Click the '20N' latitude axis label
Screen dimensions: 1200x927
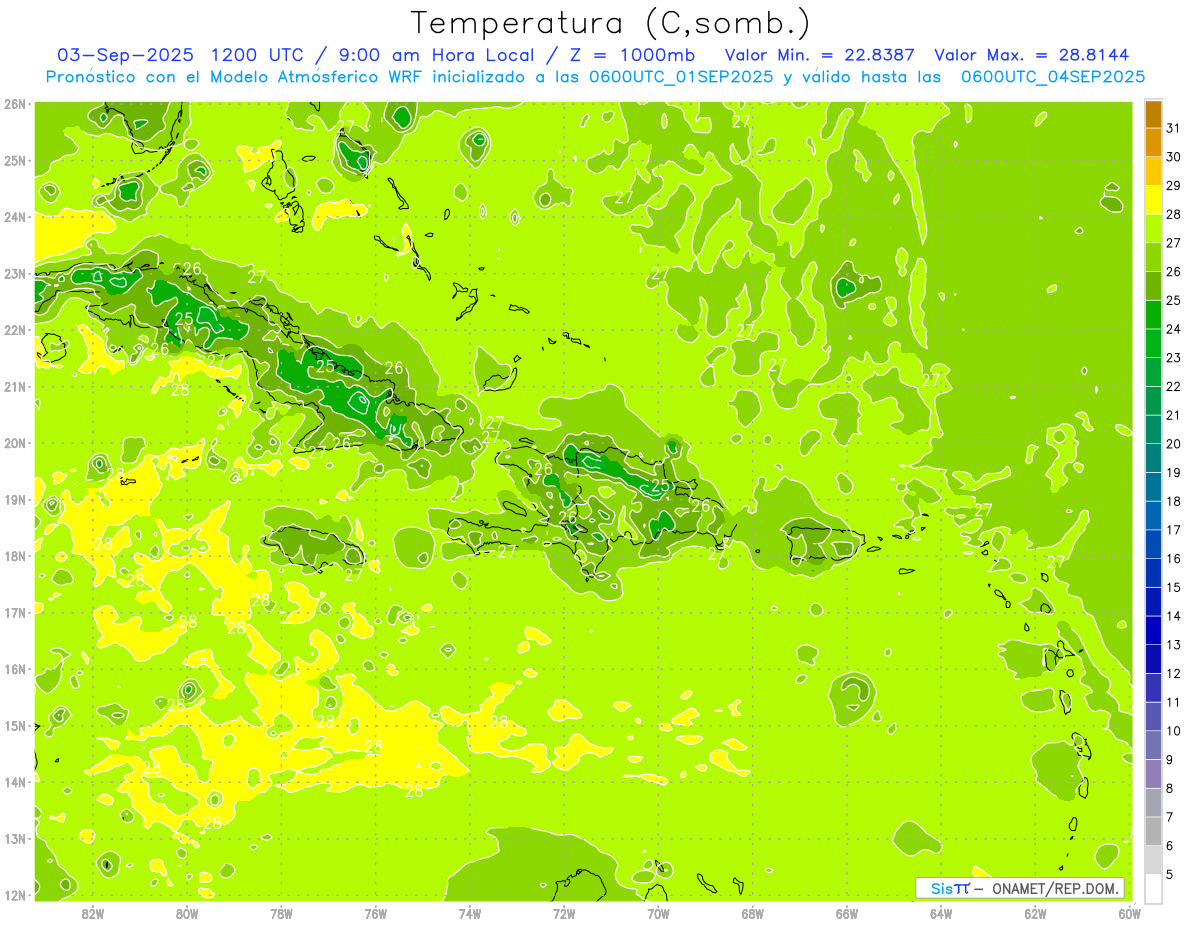[x=15, y=443]
